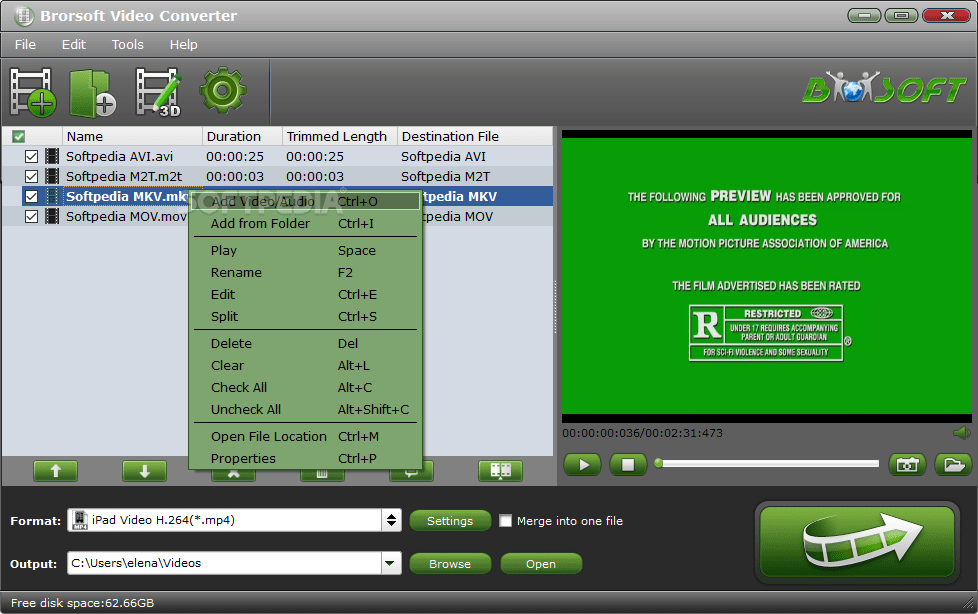The height and width of the screenshot is (614, 978).
Task: Click the Output path field C:\Users\elena\Videos
Action: (x=225, y=563)
